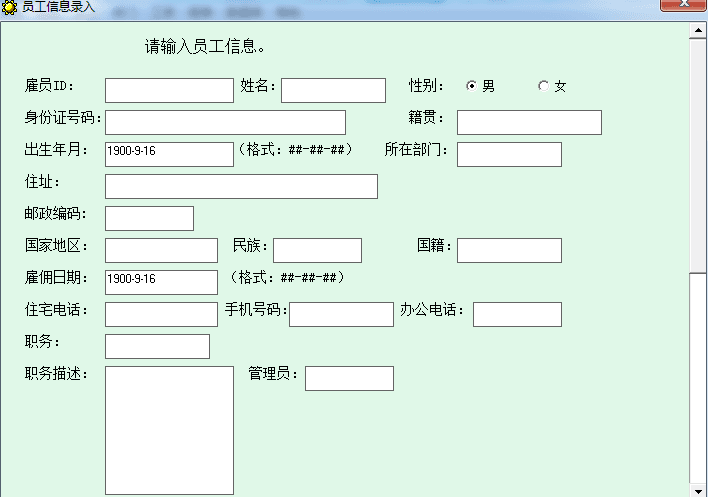Click the 雇员ID input field
Image resolution: width=708 pixels, height=497 pixels.
[169, 91]
